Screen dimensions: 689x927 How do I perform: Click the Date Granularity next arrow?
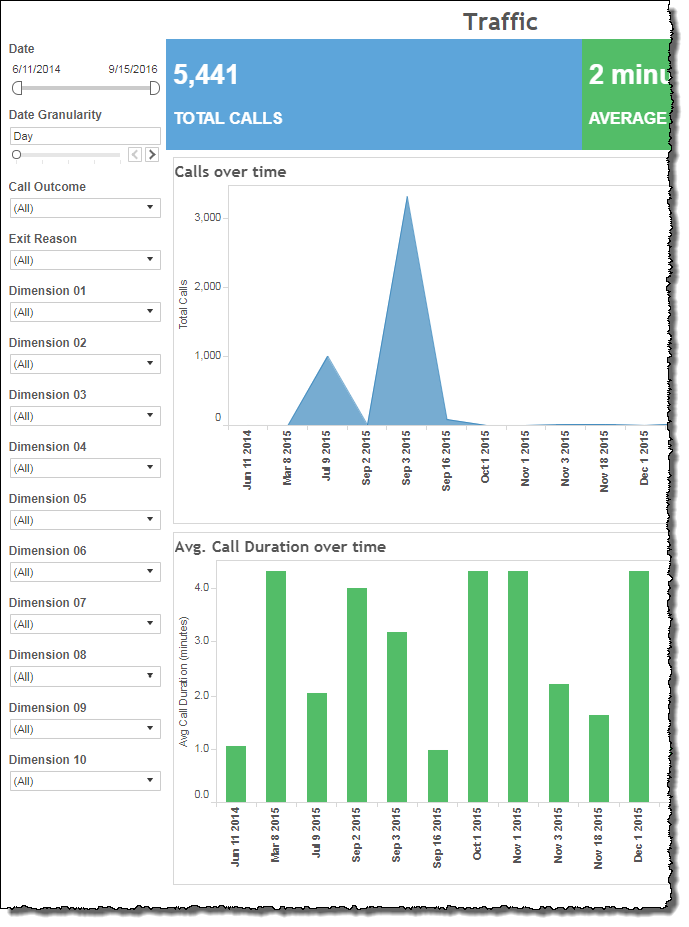(x=152, y=154)
